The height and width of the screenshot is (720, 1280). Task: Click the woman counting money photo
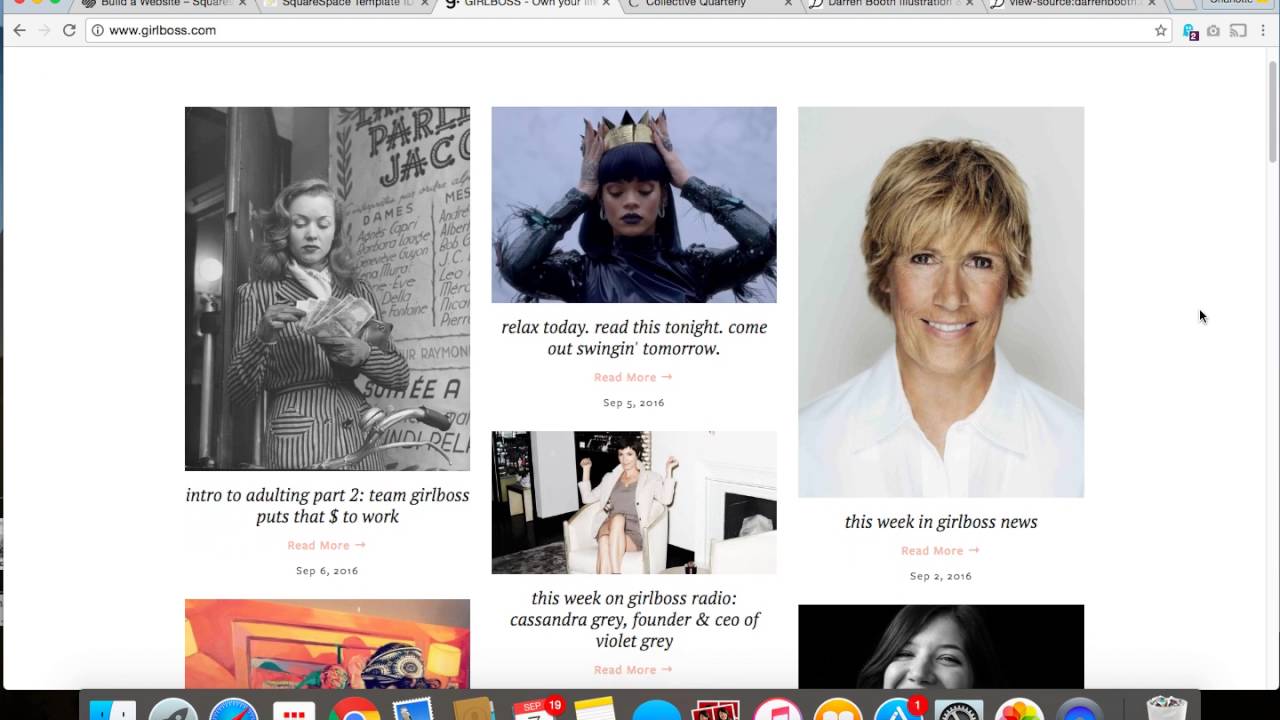[327, 289]
